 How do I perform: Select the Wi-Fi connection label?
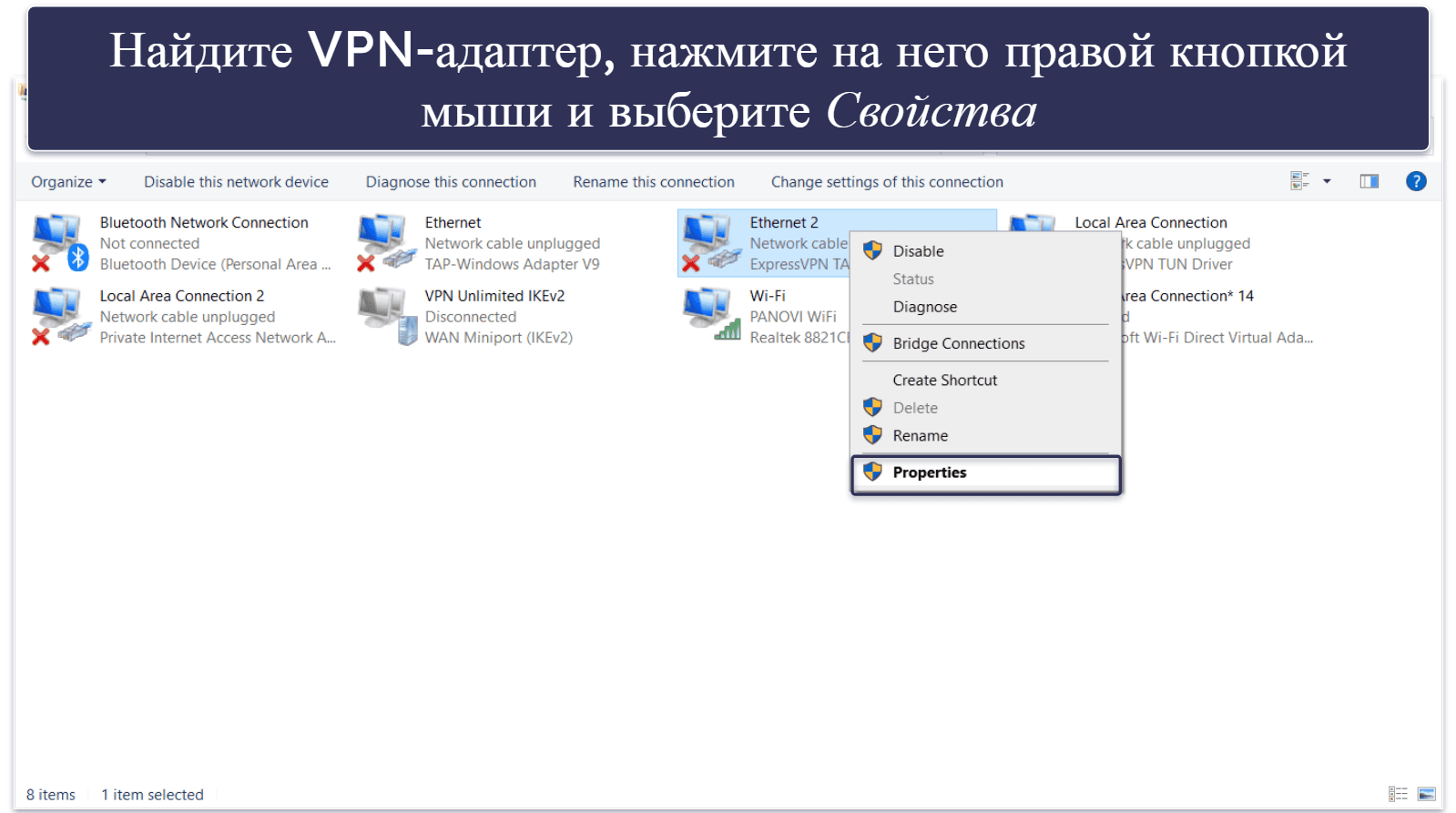coord(768,296)
